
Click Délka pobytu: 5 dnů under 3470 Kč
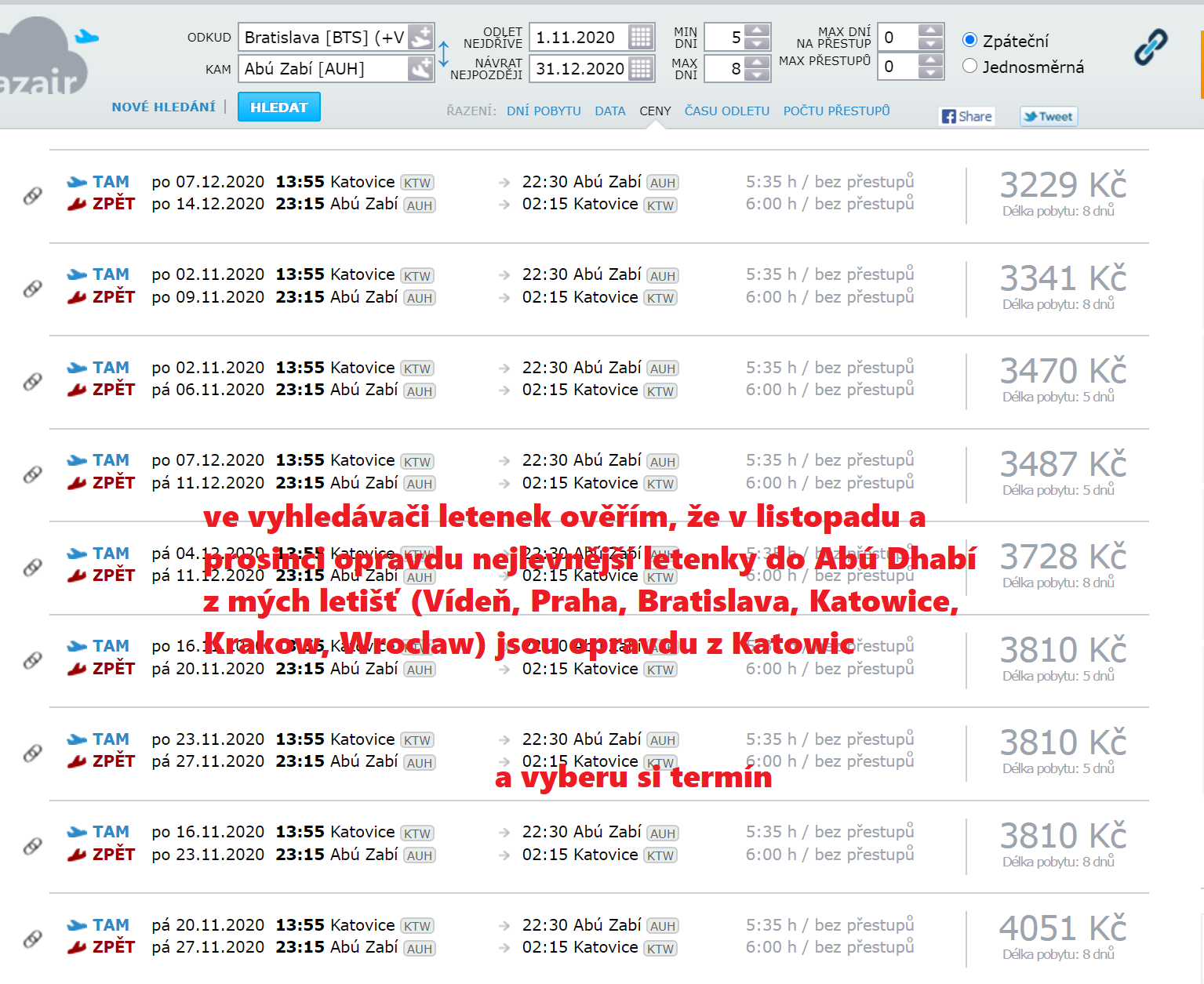1058,397
